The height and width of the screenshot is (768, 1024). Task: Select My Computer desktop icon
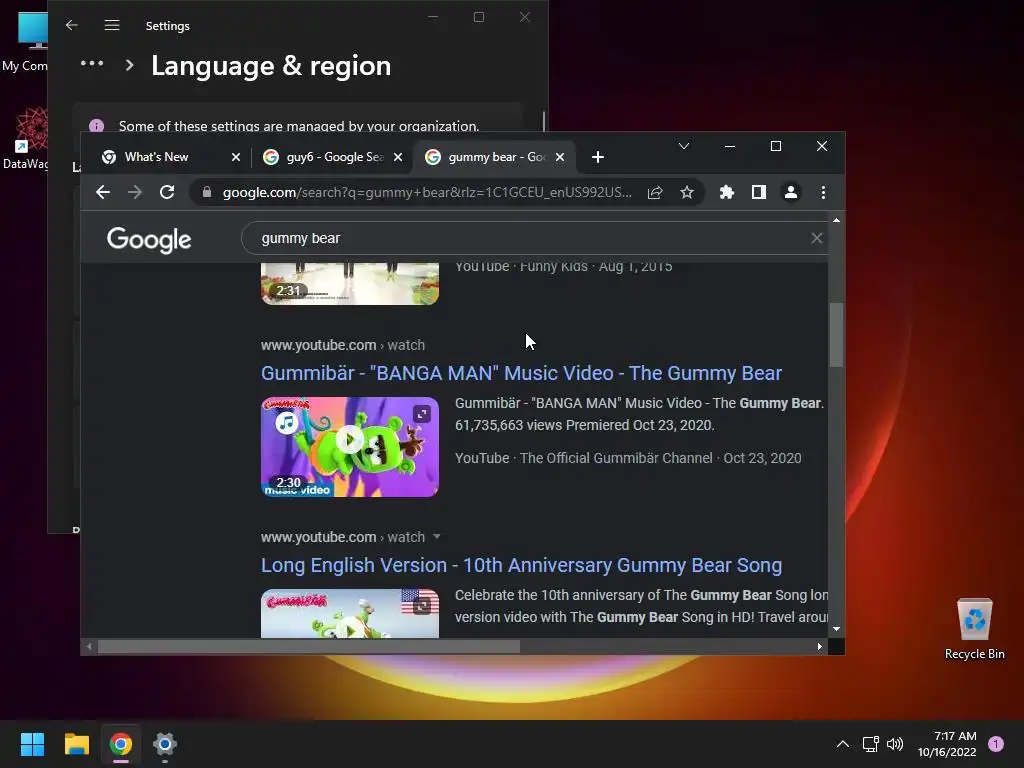(x=25, y=43)
